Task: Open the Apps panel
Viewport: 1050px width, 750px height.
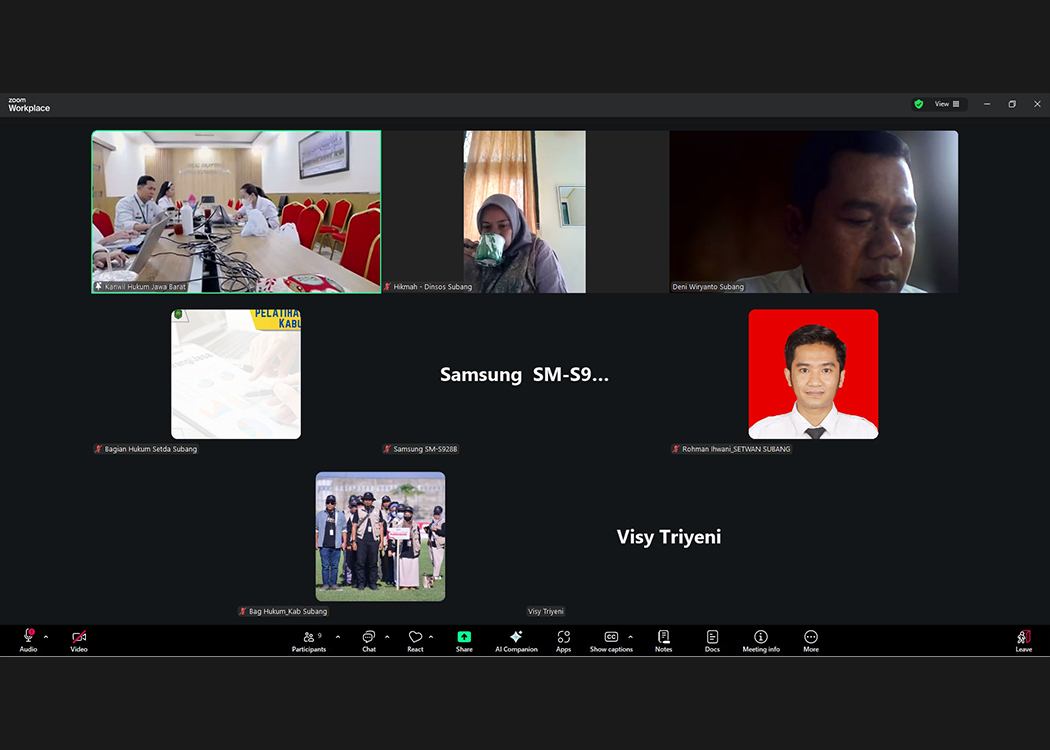Action: point(564,640)
